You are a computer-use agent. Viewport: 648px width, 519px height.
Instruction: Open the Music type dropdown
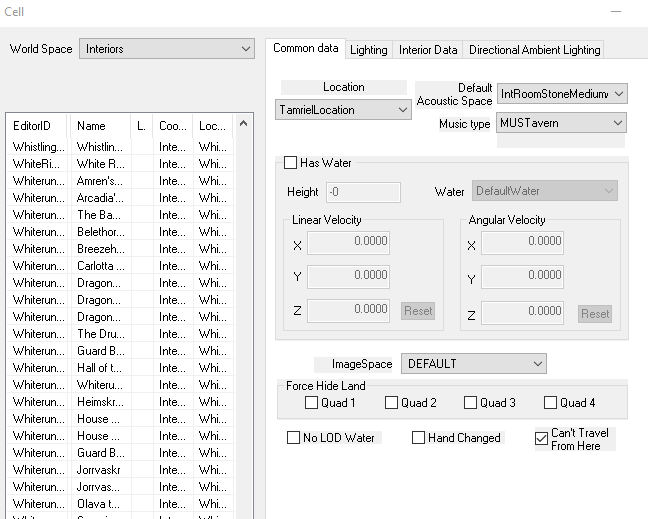coord(561,123)
